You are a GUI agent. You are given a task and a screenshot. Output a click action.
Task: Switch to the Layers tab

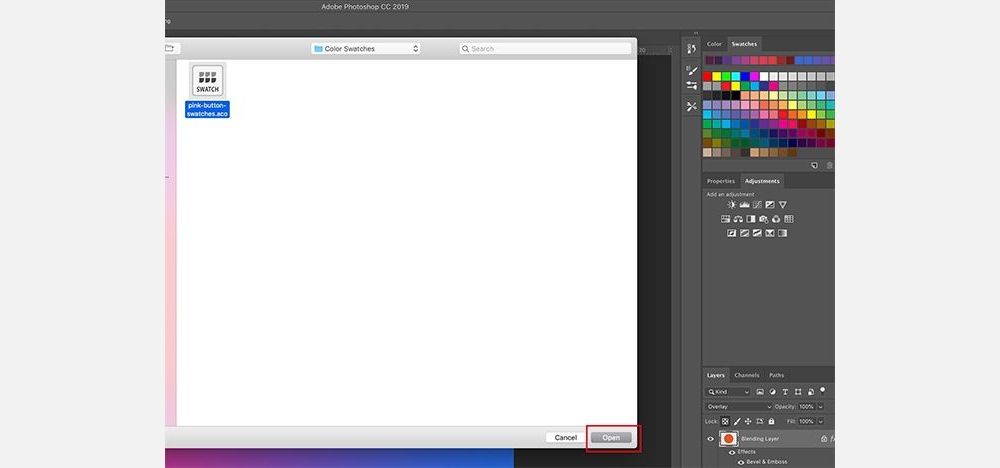716,375
